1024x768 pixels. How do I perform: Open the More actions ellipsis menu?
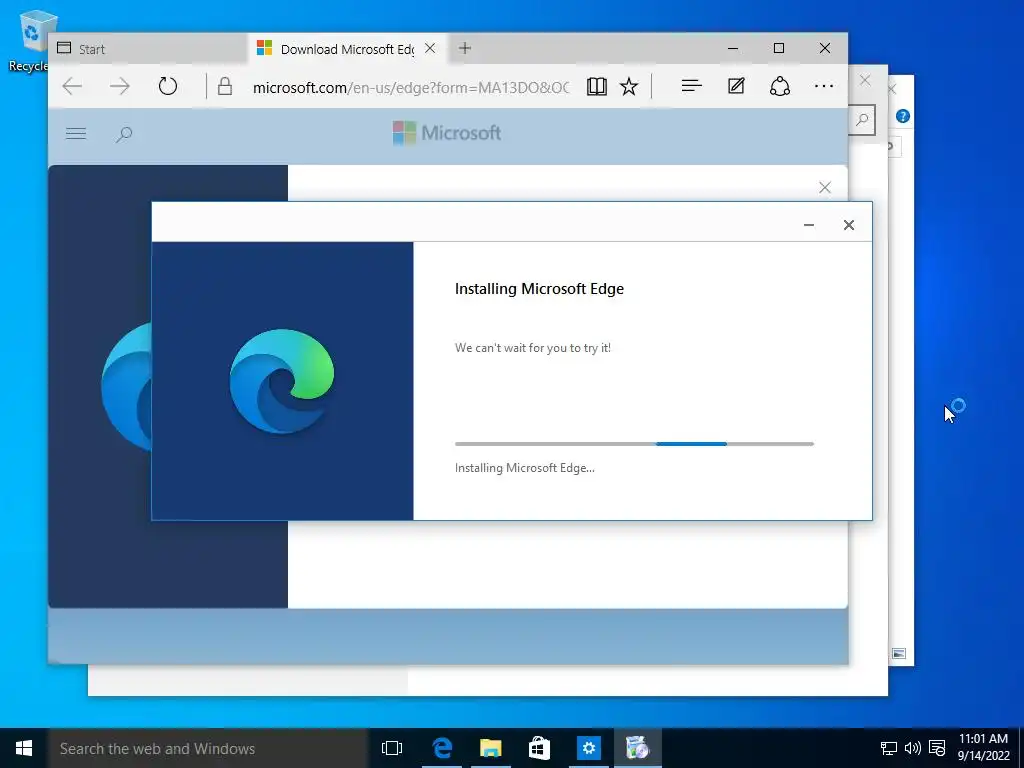824,86
